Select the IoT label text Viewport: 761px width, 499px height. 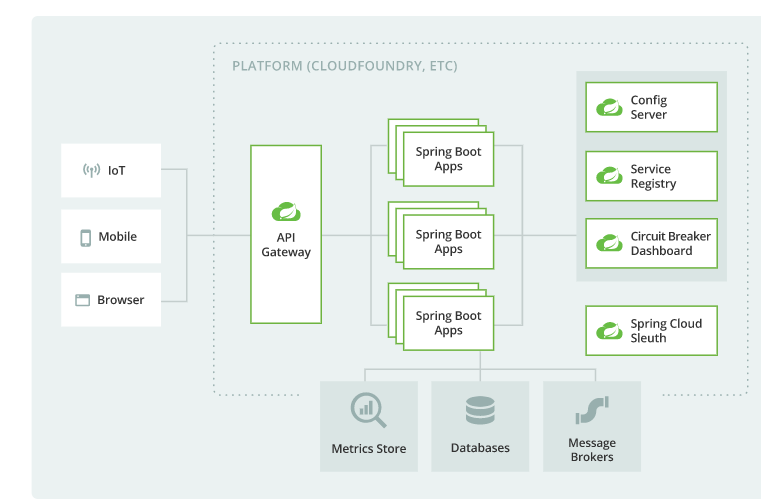click(x=116, y=171)
